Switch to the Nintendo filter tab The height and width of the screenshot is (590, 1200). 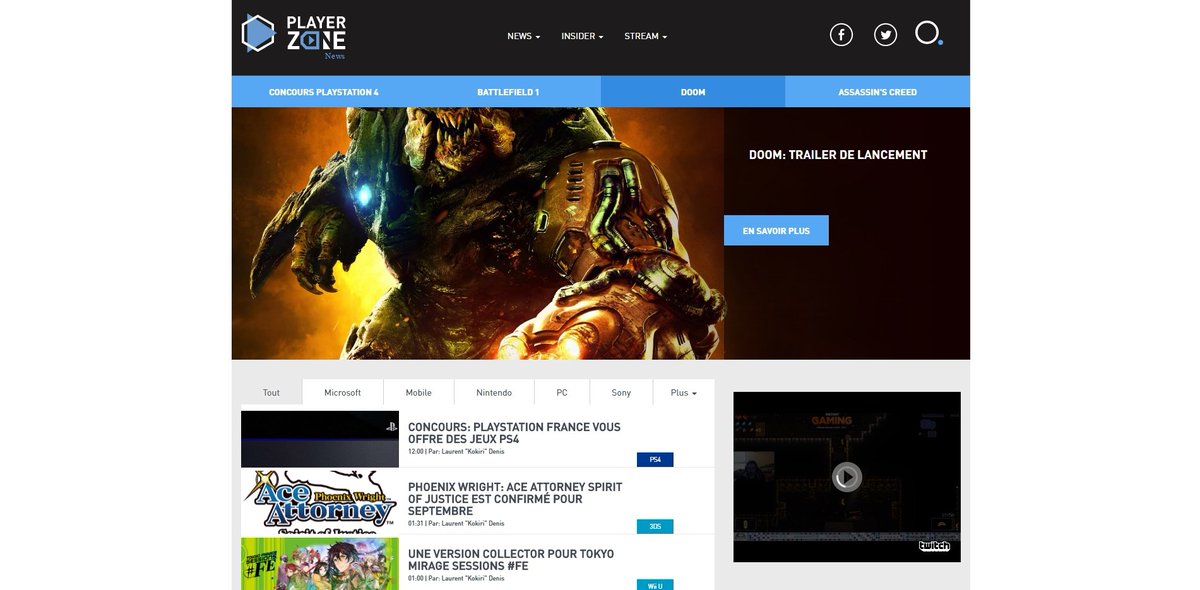coord(494,393)
